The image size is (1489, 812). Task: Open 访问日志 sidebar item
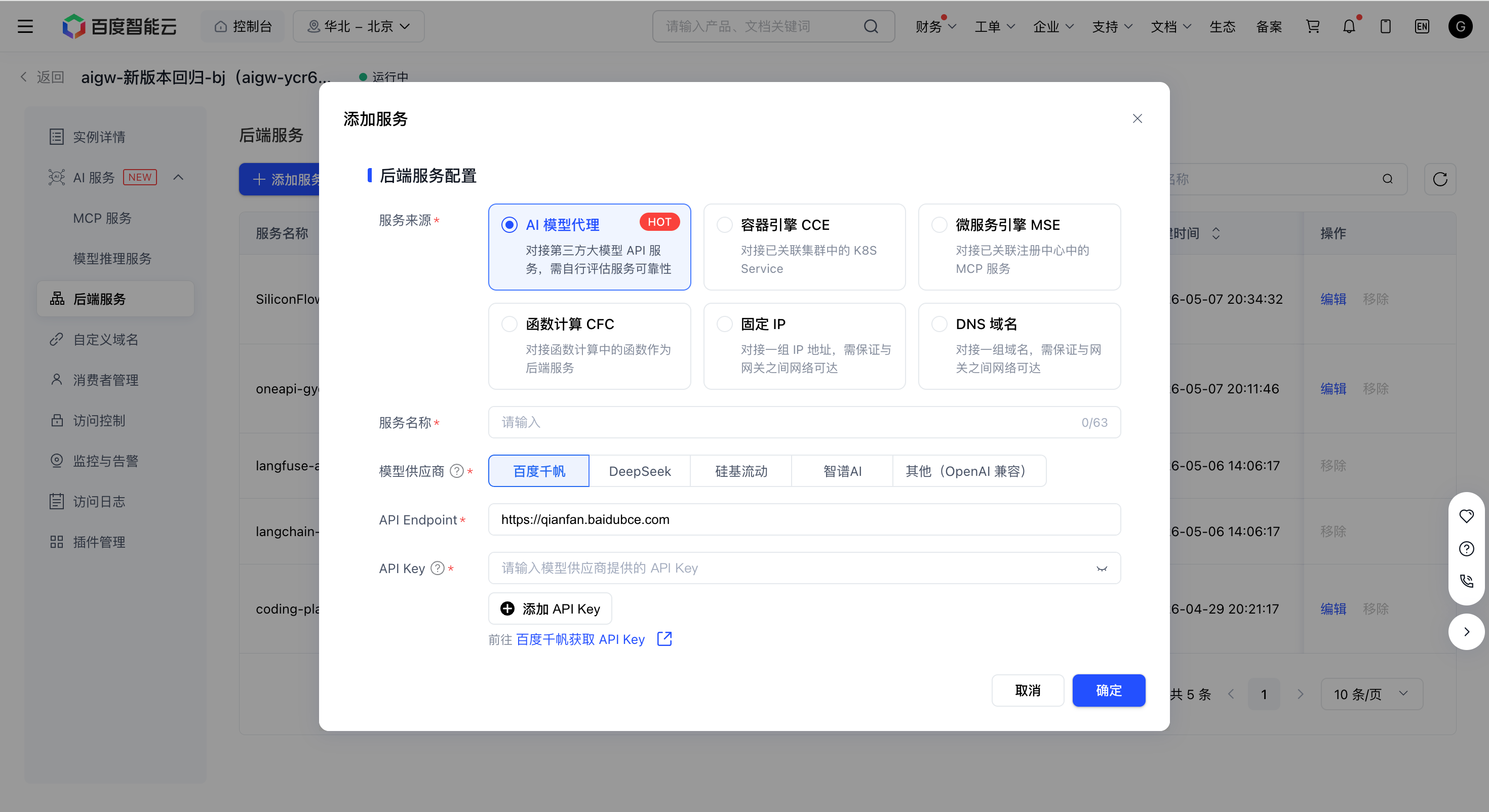tap(115, 501)
